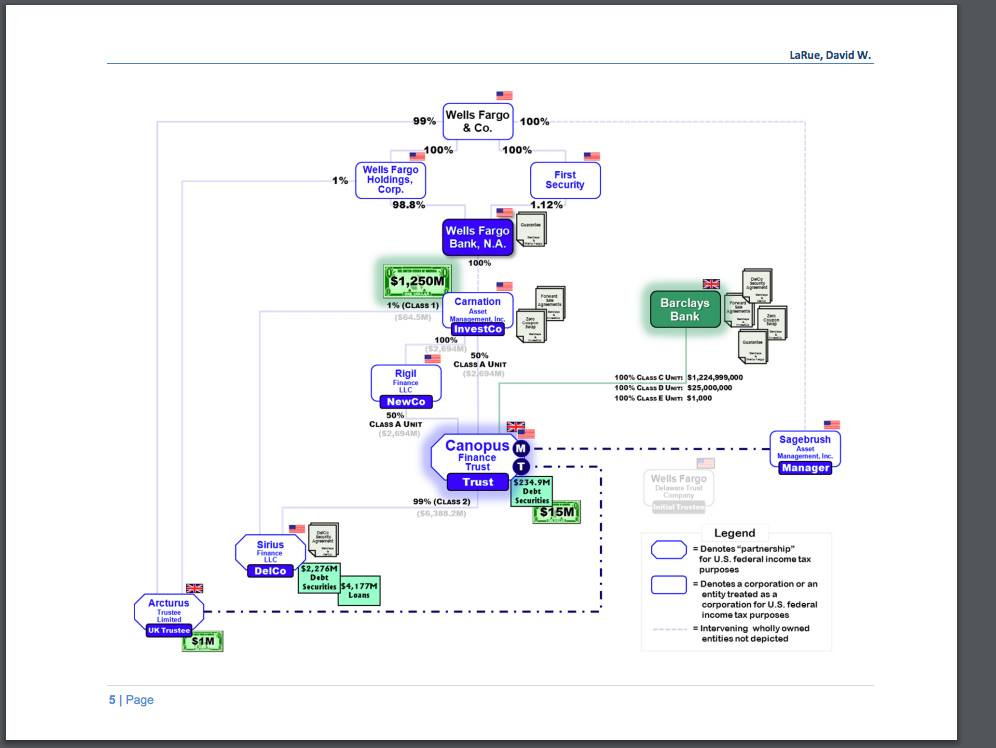Select the Wells Fargo & Co. box

click(478, 121)
